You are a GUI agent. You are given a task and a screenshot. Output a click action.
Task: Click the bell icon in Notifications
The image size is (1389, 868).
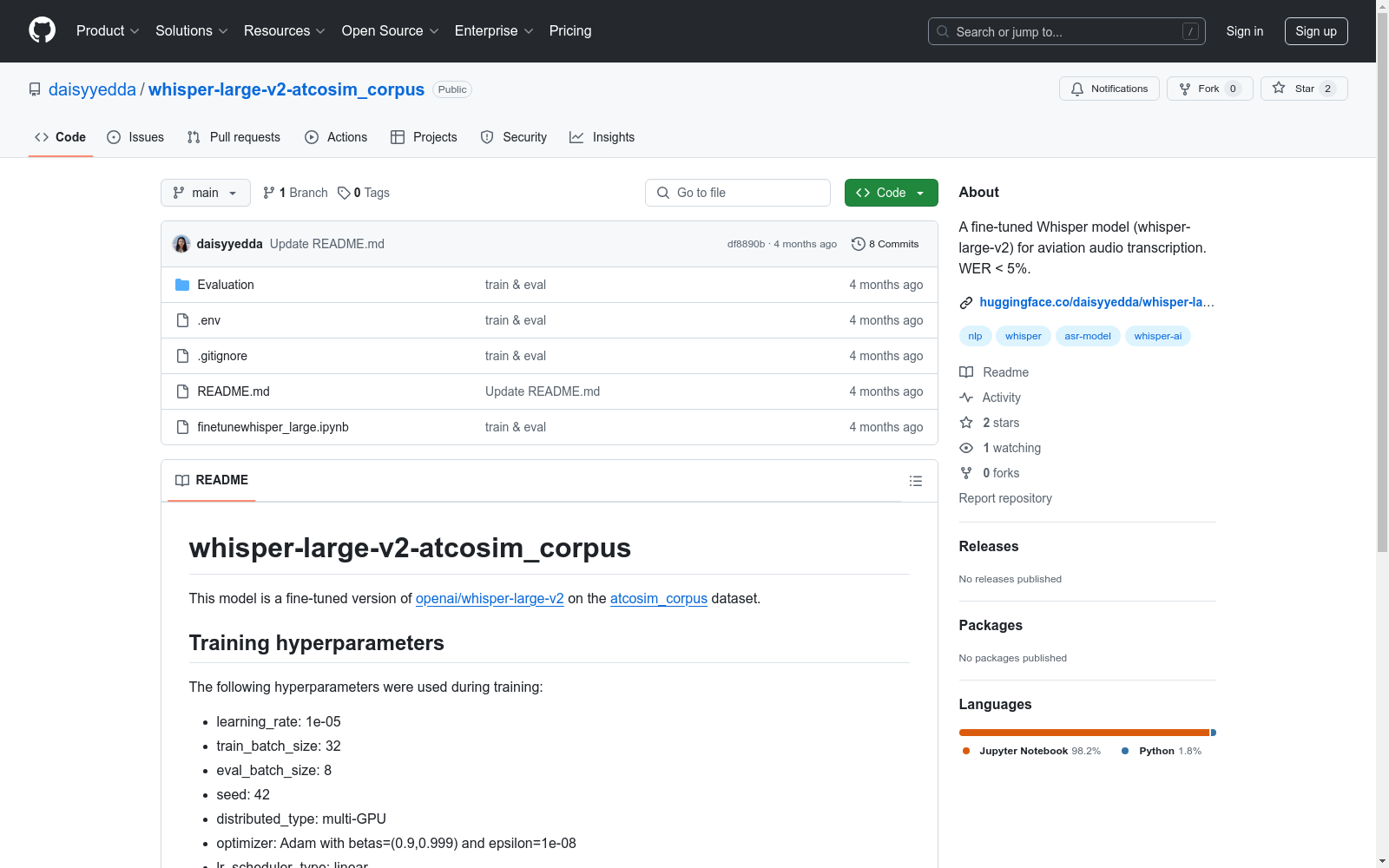tap(1077, 89)
